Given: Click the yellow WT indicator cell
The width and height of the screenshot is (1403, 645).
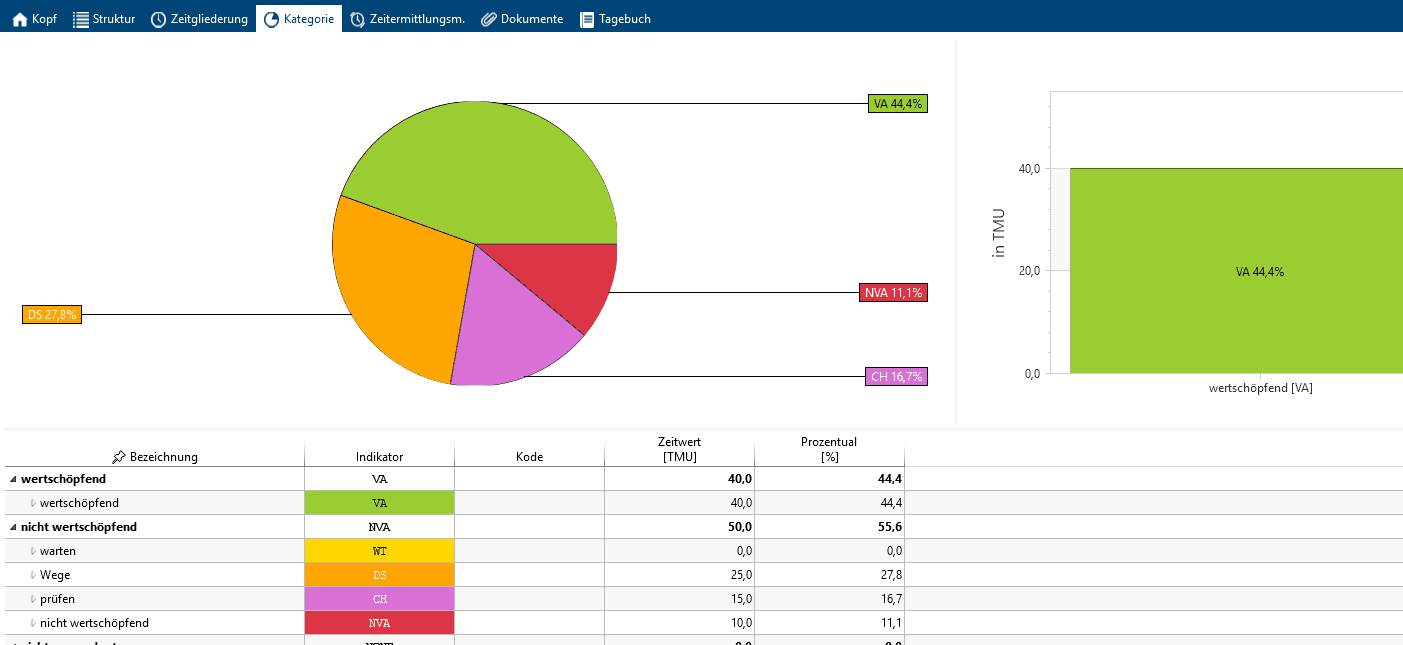Looking at the screenshot, I should tap(379, 551).
